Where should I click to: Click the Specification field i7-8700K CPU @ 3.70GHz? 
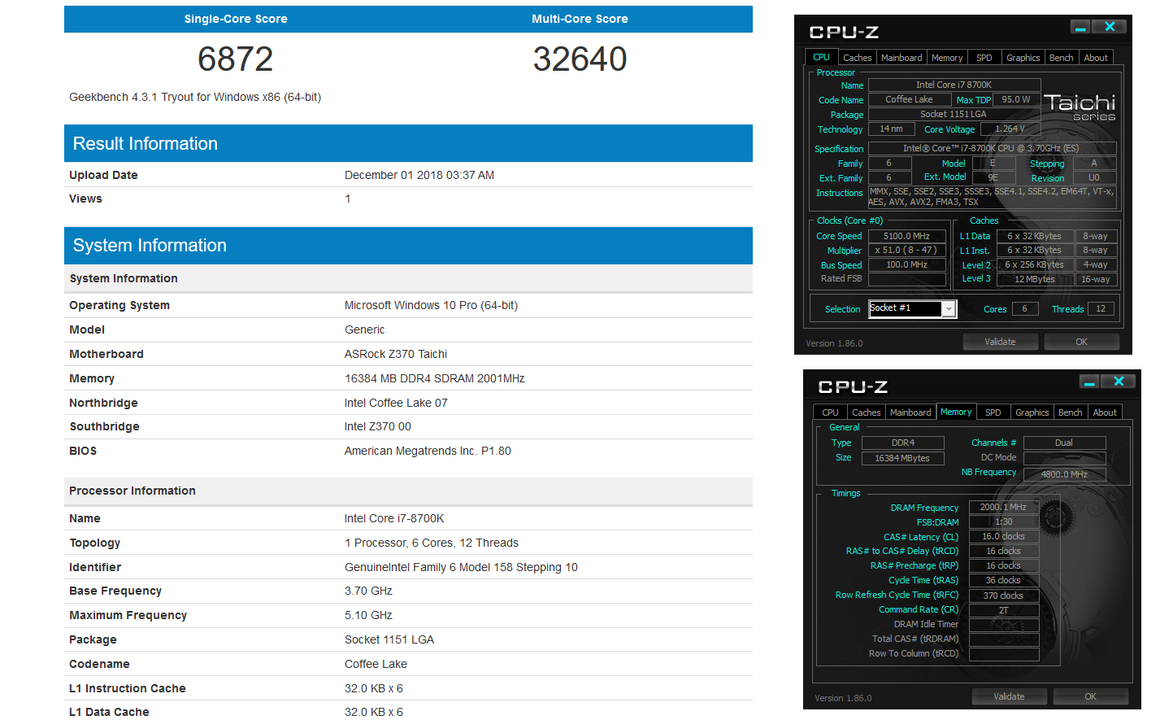tap(991, 149)
